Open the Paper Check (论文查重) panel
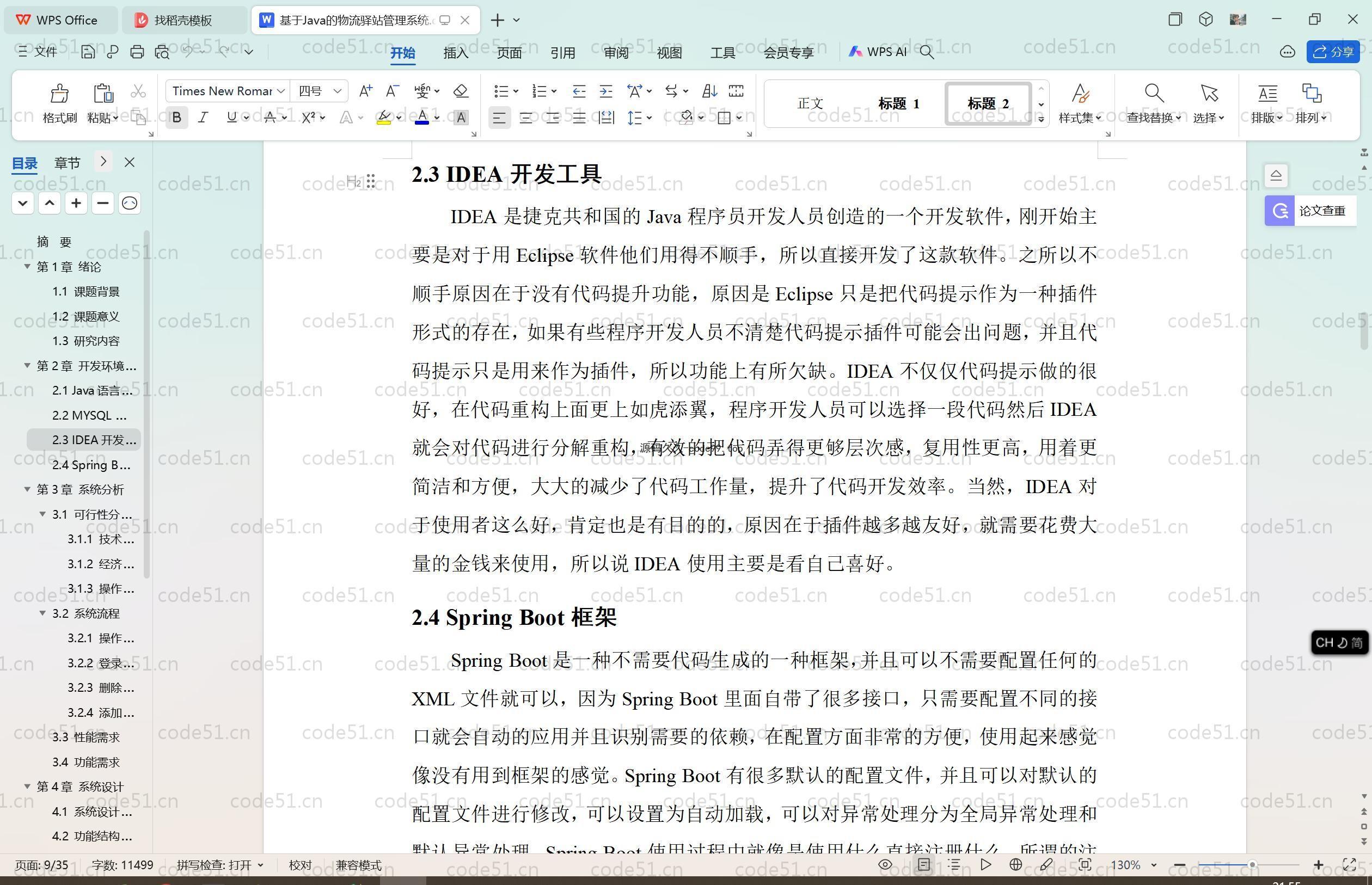Screen dimensions: 1372x885 tap(1310, 210)
